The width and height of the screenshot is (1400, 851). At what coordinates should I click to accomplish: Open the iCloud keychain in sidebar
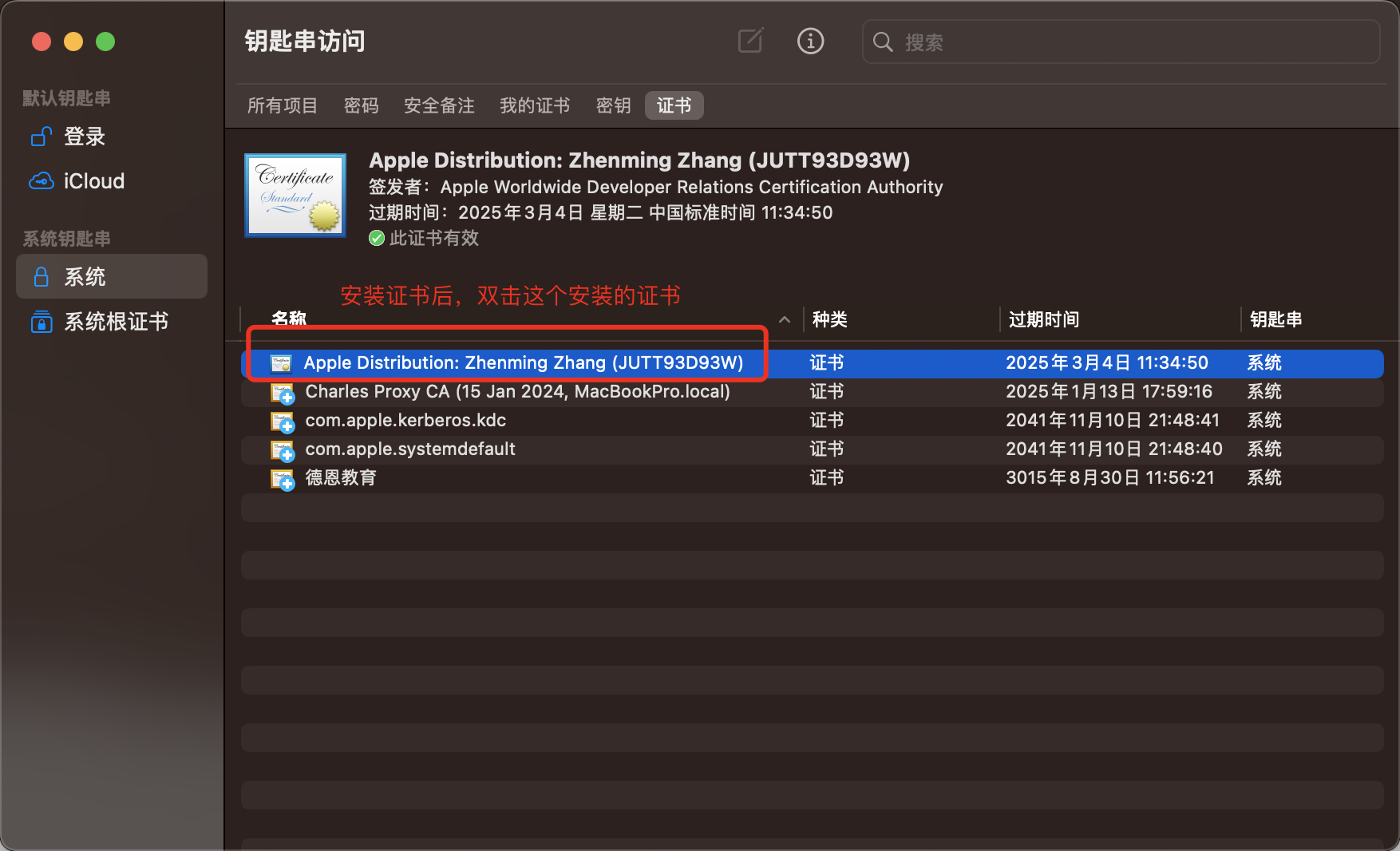[x=112, y=181]
